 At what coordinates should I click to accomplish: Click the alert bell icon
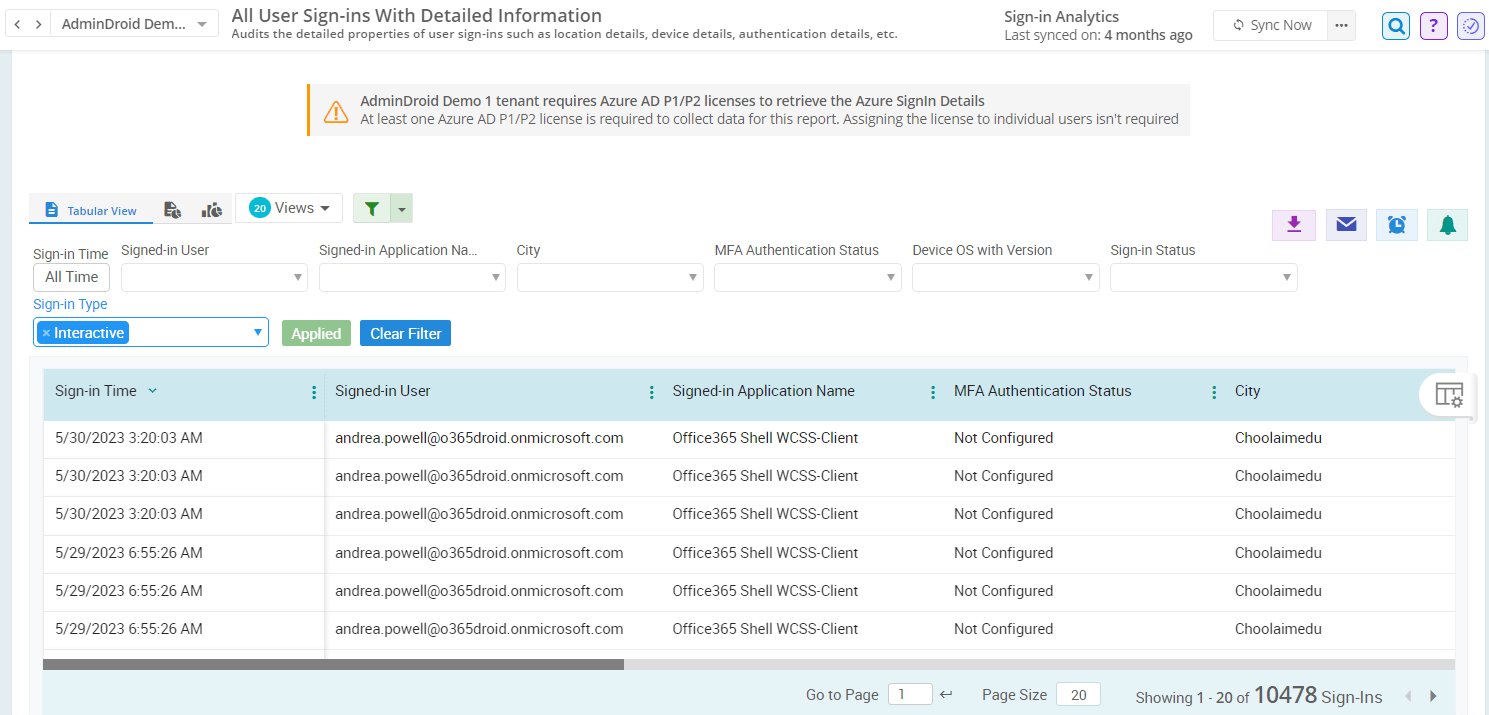pyautogui.click(x=1448, y=225)
